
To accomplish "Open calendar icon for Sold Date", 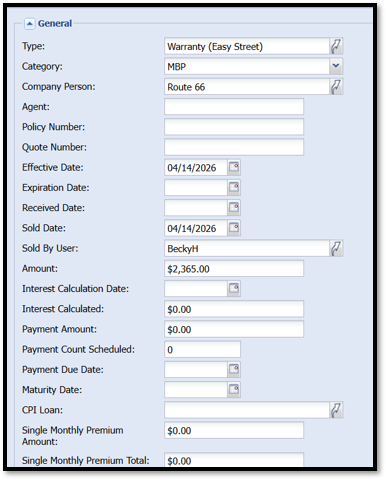I will (234, 228).
